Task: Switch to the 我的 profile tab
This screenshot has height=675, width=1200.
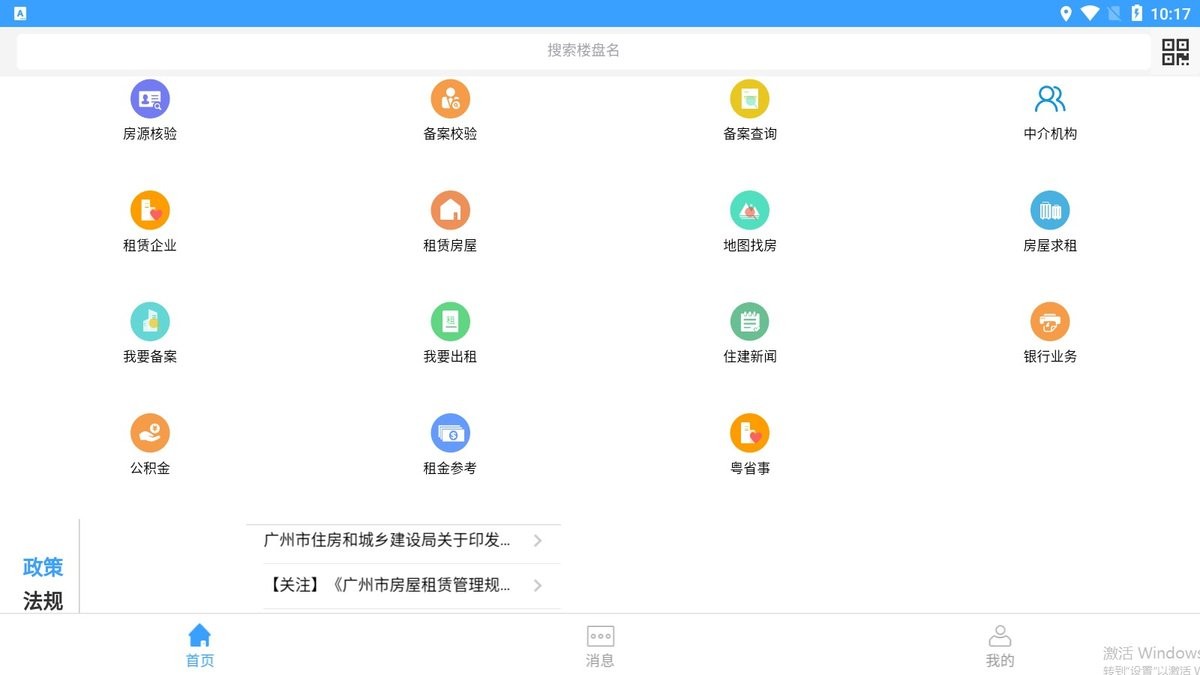Action: 1000,645
